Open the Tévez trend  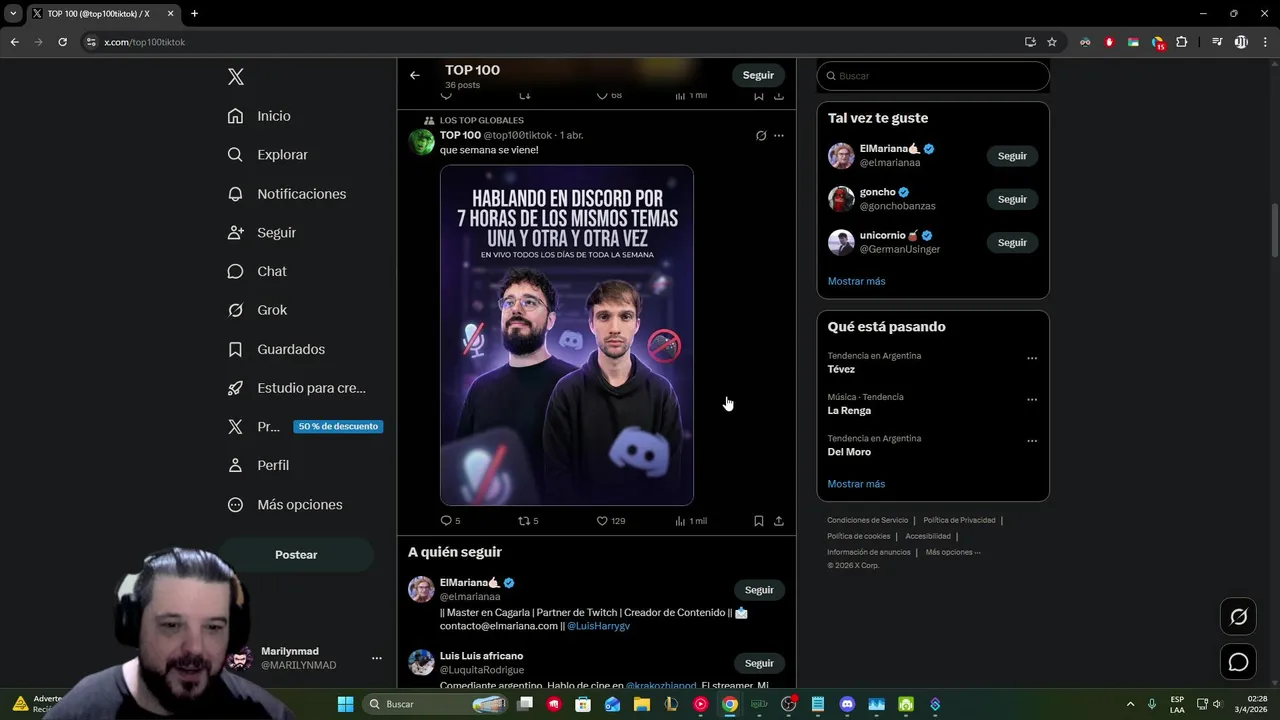coord(841,369)
